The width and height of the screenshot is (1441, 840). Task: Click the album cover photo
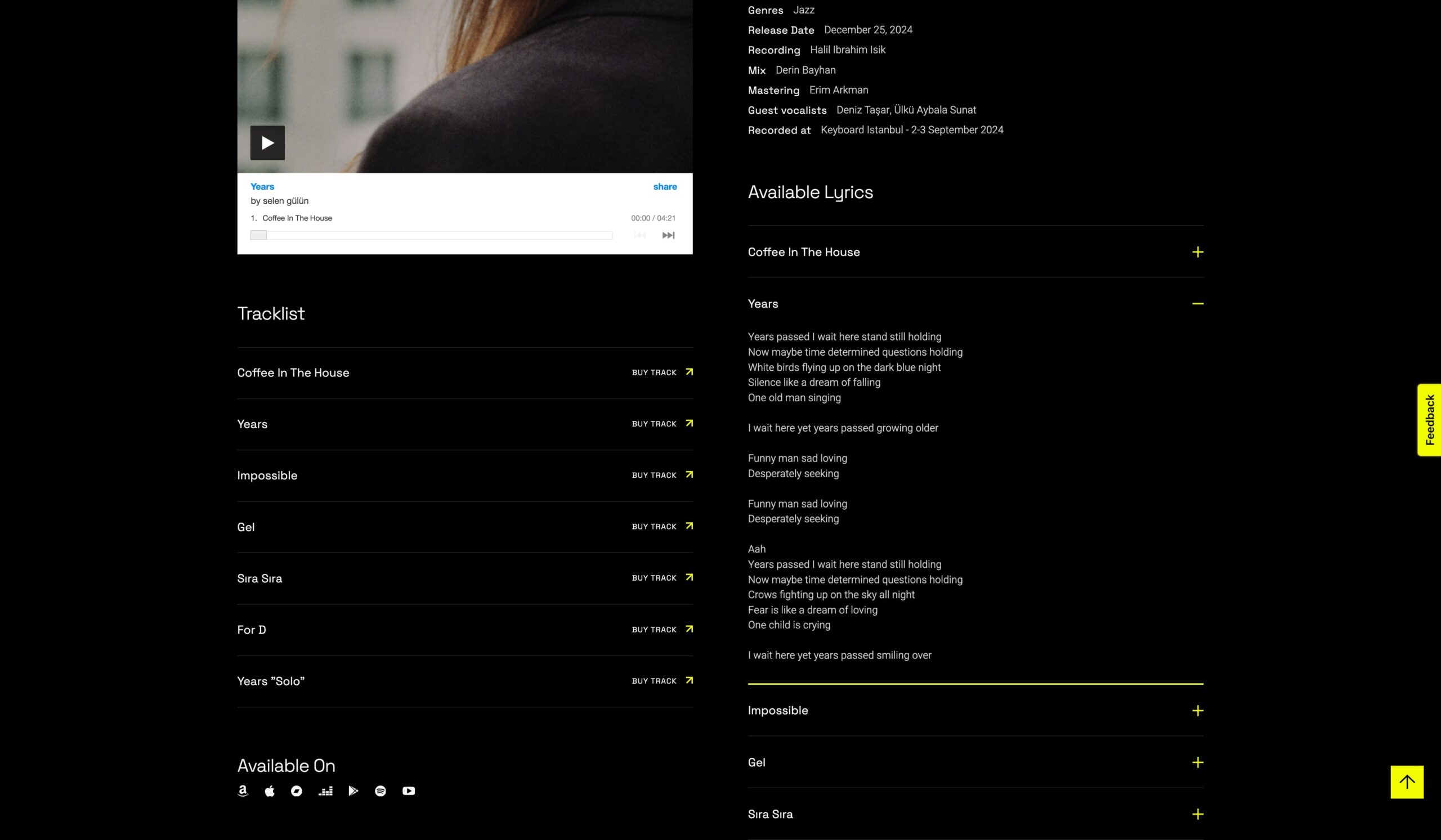(464, 86)
